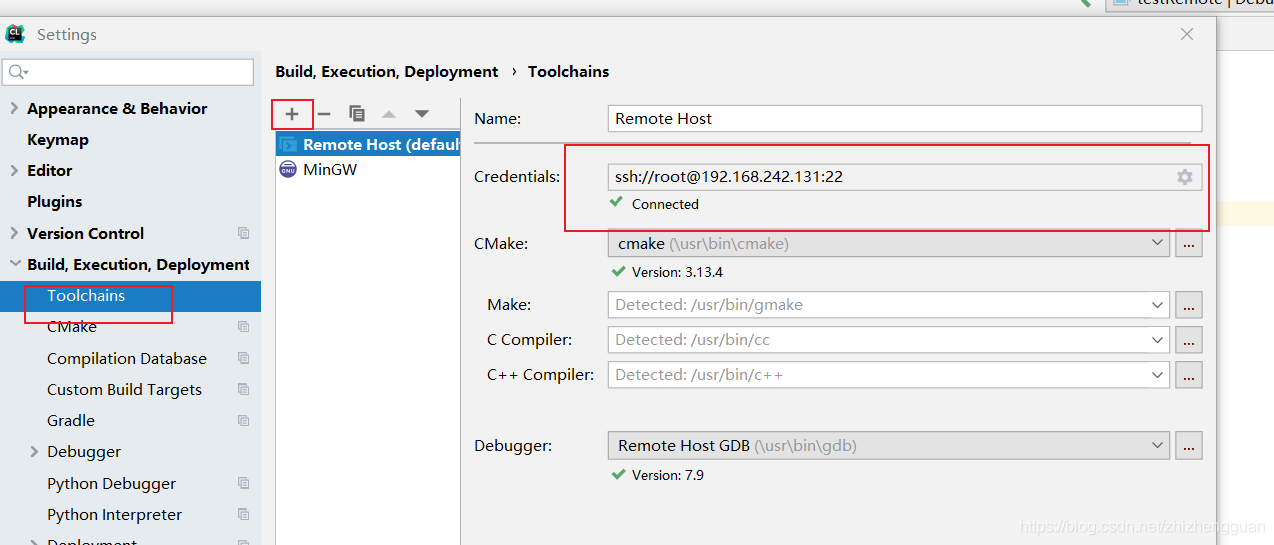Move toolchain down with arrow icon
This screenshot has width=1274, height=545.
422,114
